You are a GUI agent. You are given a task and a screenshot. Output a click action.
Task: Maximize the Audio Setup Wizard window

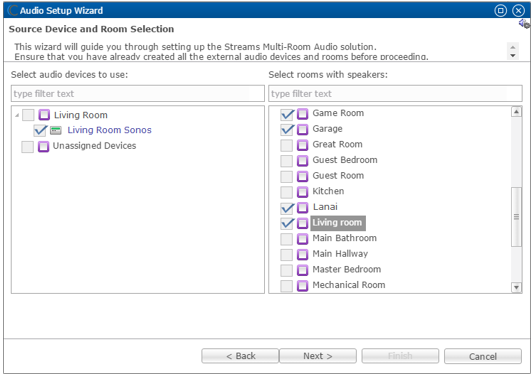(500, 11)
